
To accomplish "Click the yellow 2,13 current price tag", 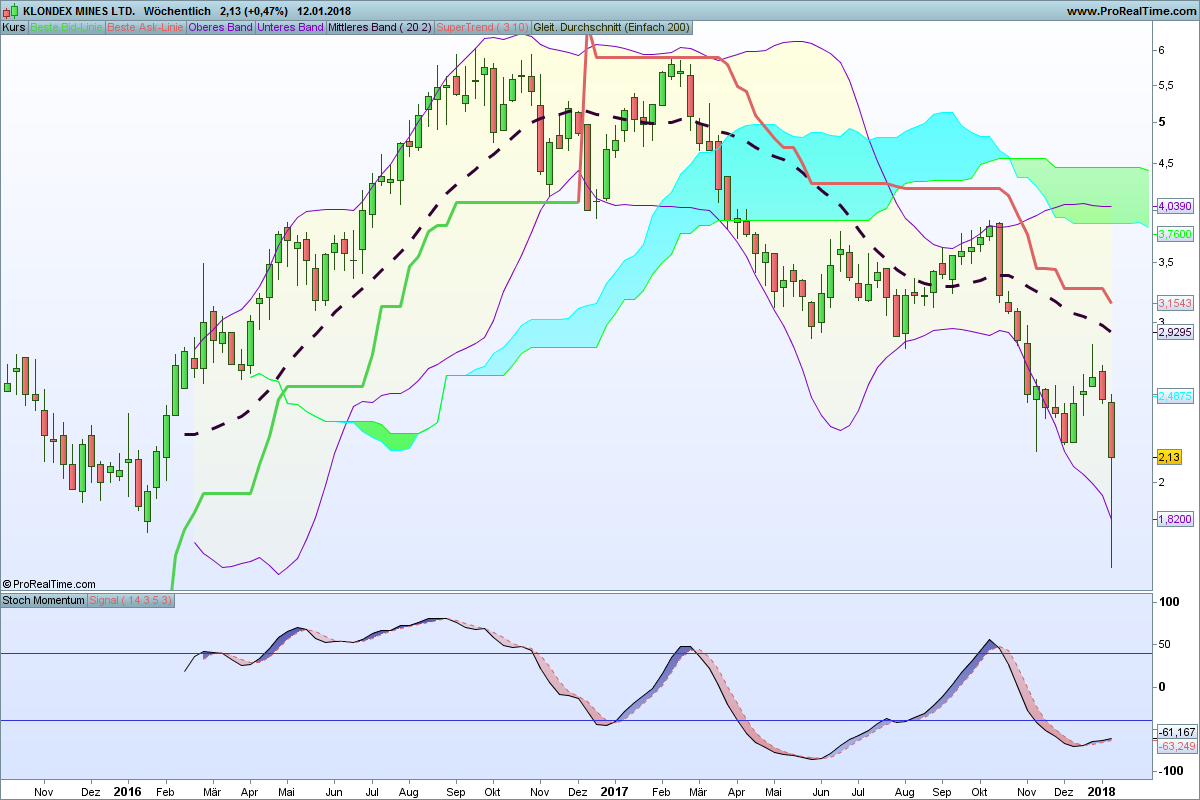I will click(1169, 457).
